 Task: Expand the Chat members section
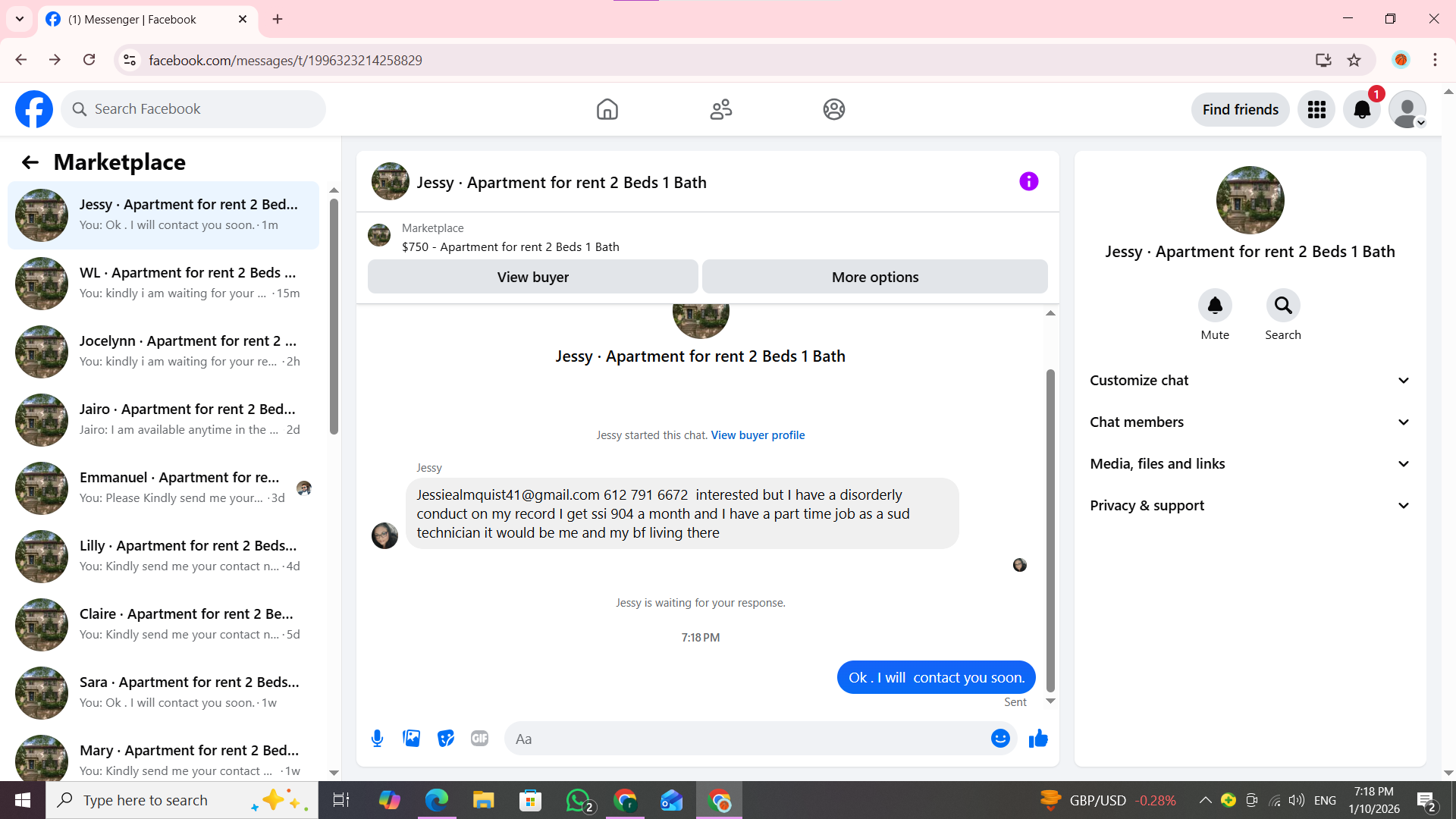1250,422
